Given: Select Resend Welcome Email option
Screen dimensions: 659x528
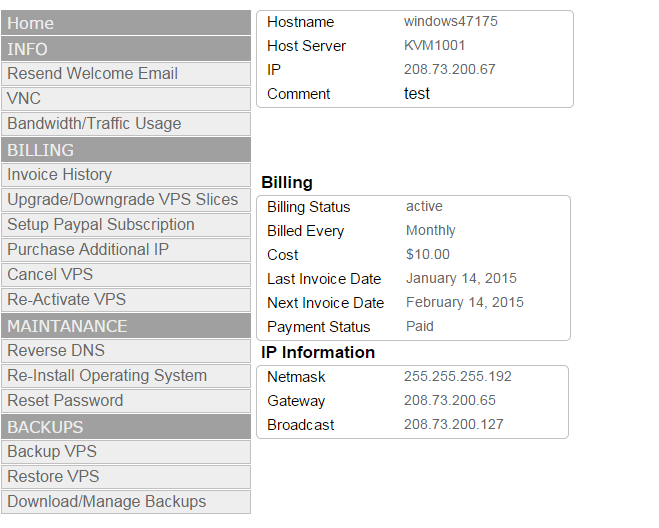Looking at the screenshot, I should coord(126,74).
